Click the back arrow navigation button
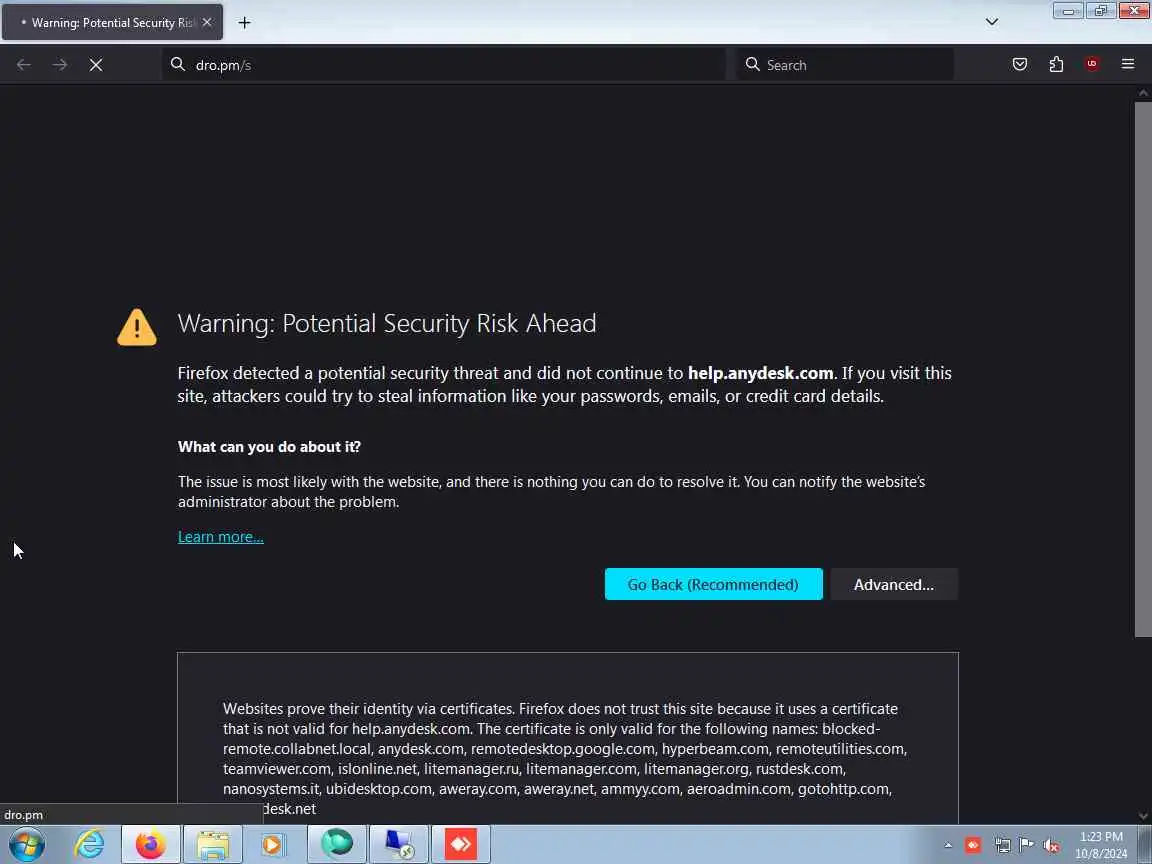 (x=24, y=65)
